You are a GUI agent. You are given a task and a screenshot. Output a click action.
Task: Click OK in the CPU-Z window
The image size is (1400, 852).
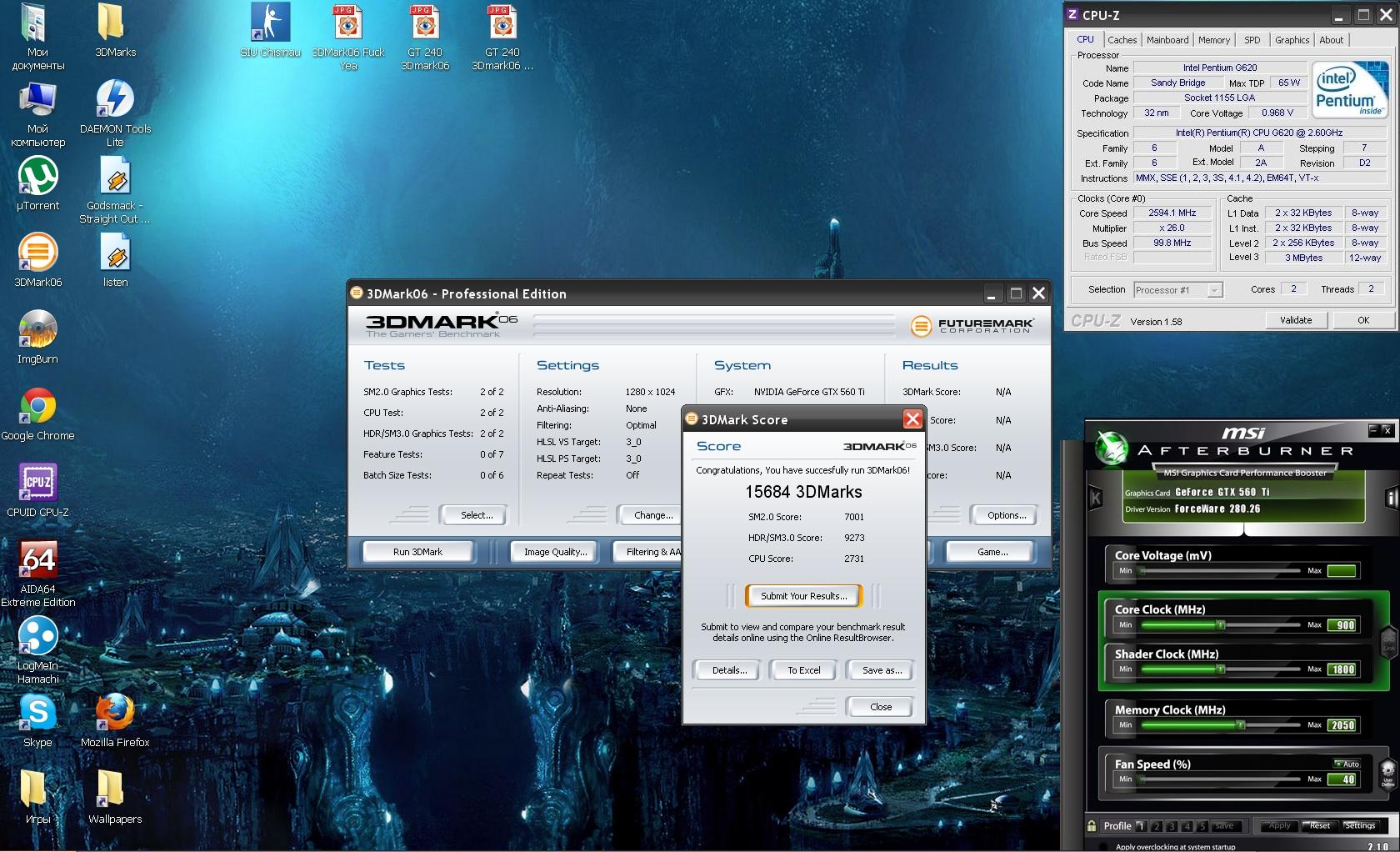pyautogui.click(x=1362, y=320)
